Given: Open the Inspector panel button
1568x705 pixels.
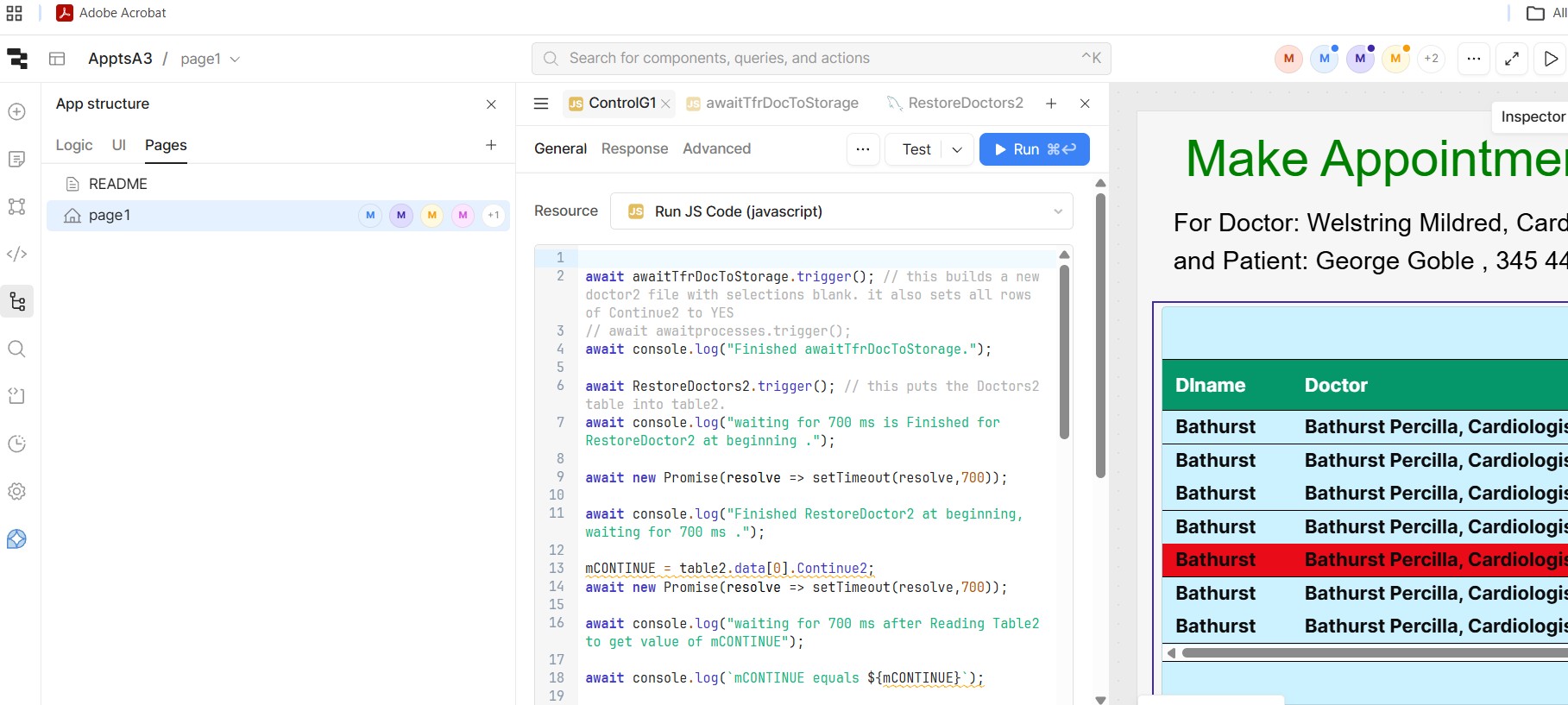Looking at the screenshot, I should pyautogui.click(x=1532, y=116).
